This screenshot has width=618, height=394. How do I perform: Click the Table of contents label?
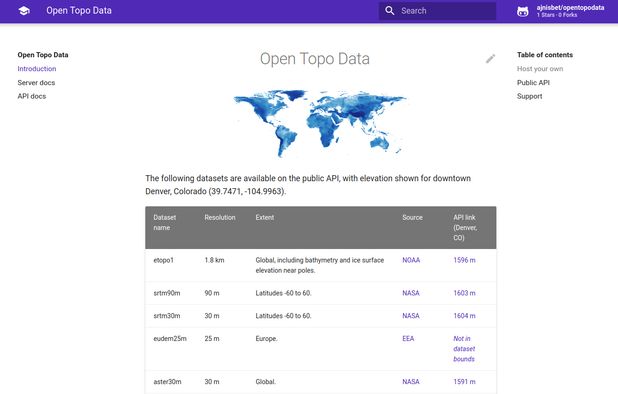[545, 55]
